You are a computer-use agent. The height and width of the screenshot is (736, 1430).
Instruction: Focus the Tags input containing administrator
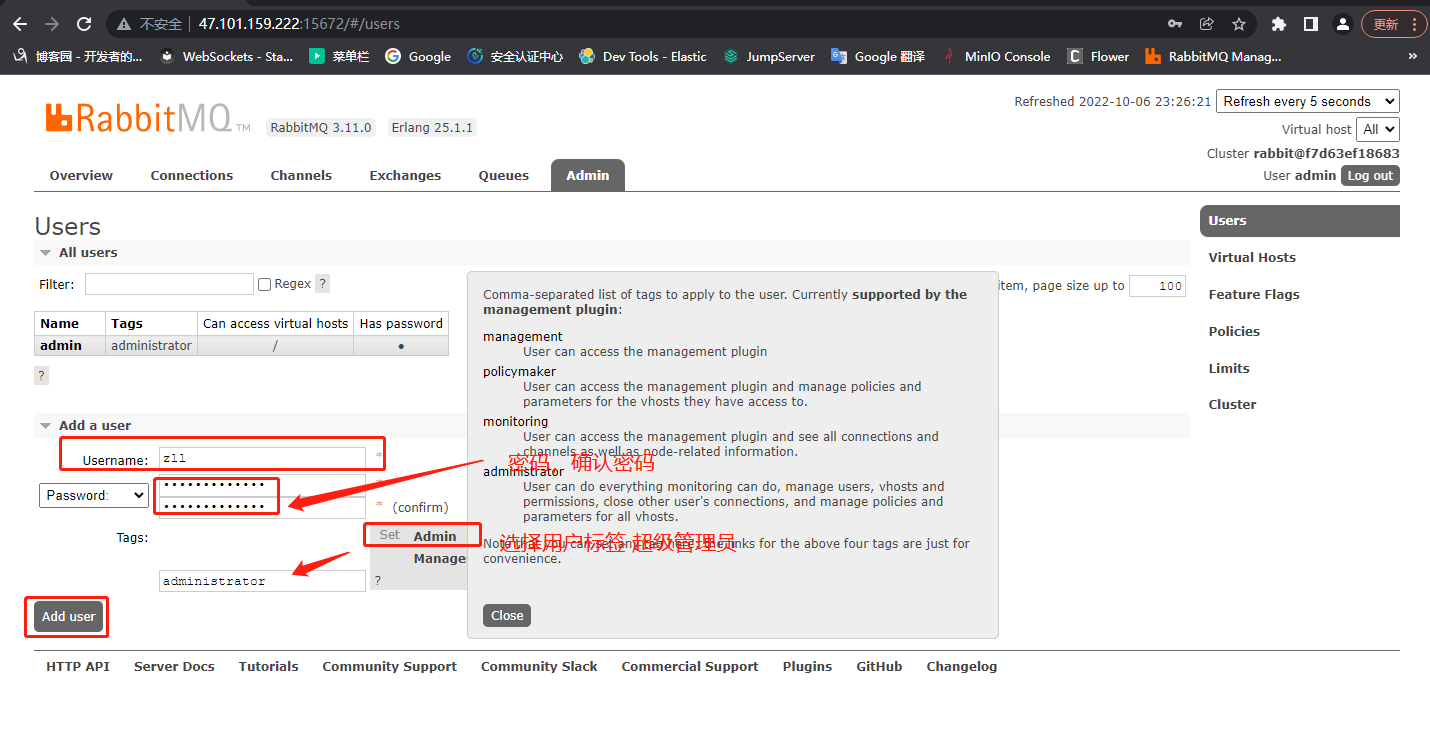[262, 581]
